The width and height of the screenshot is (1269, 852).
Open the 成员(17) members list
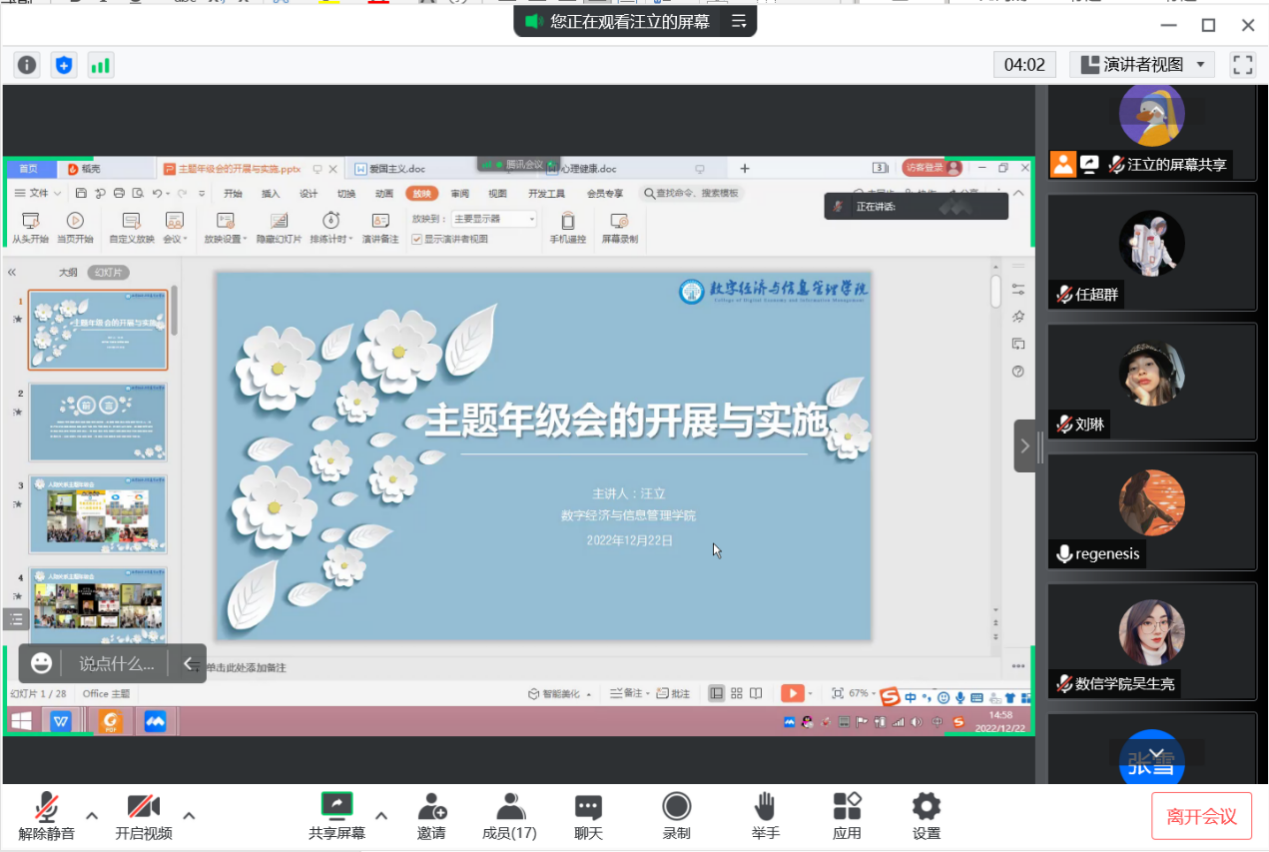click(x=510, y=815)
